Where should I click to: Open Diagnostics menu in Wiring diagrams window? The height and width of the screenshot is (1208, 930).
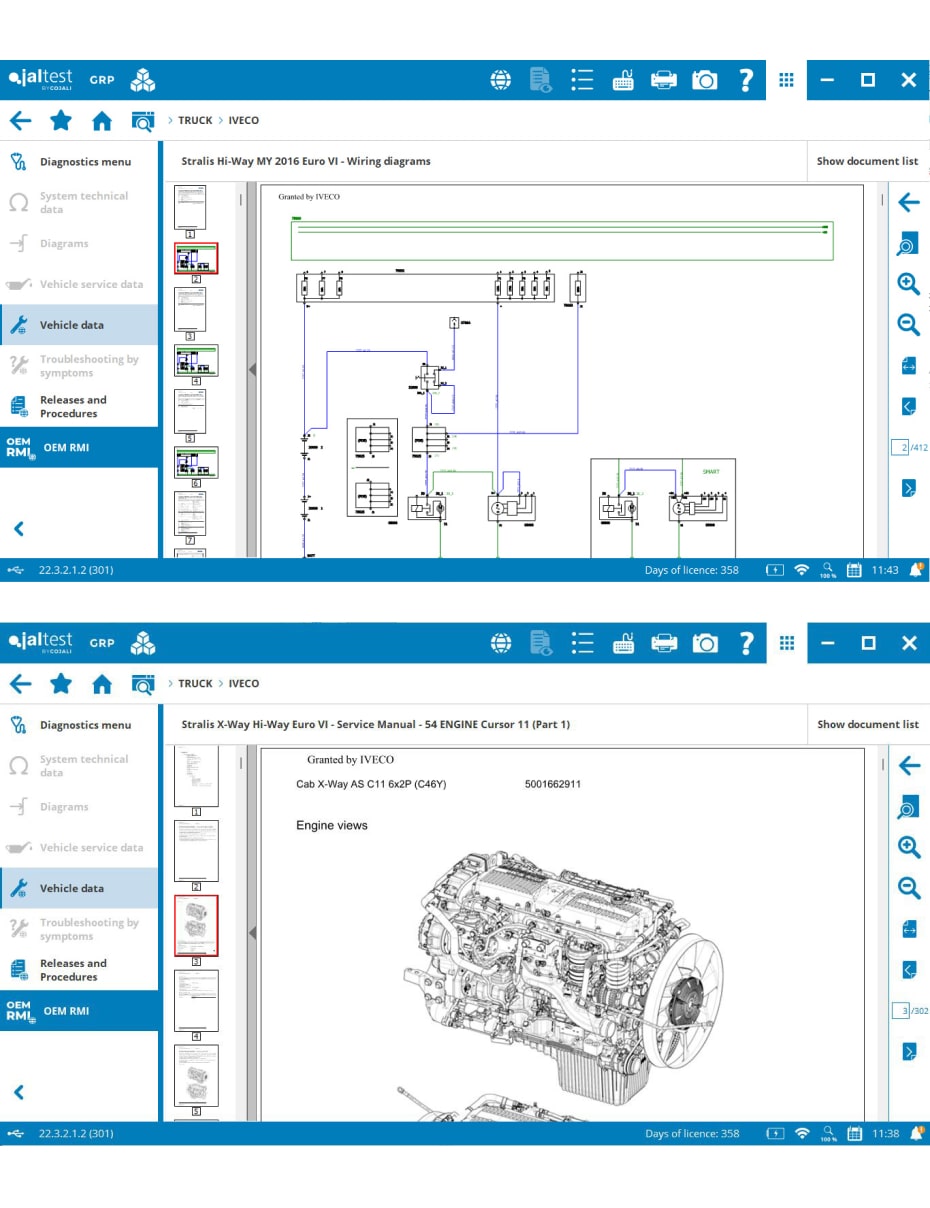tap(79, 161)
